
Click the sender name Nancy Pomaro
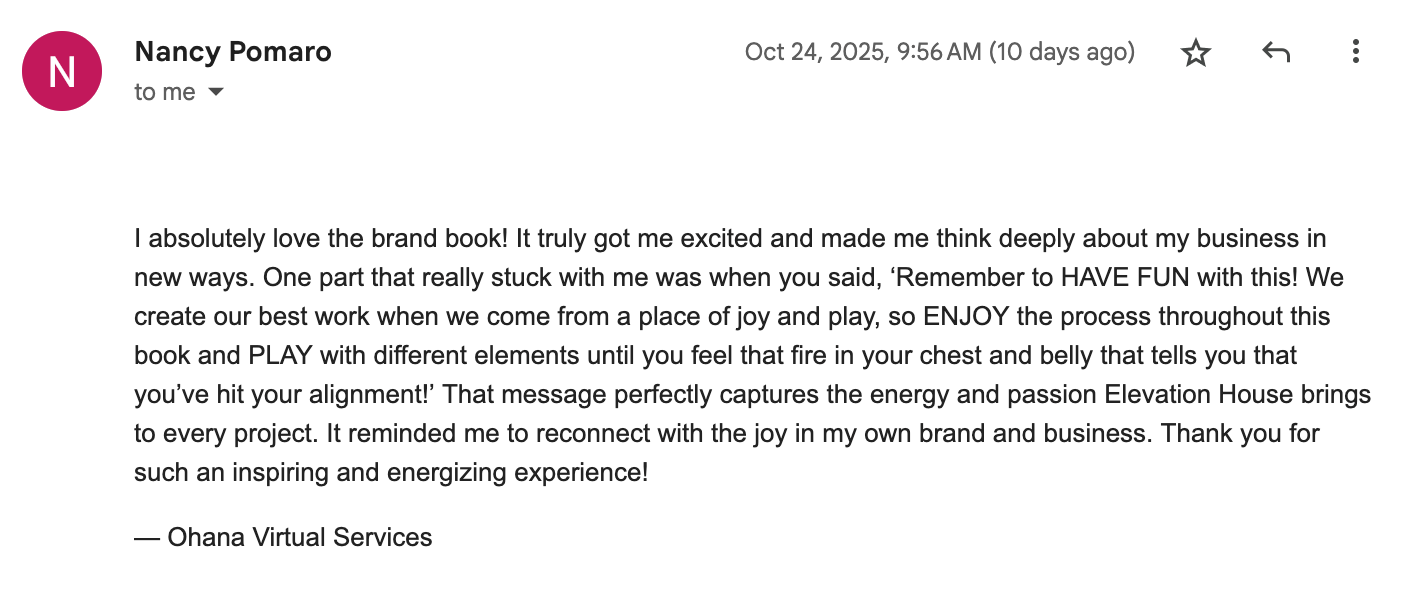coord(232,52)
